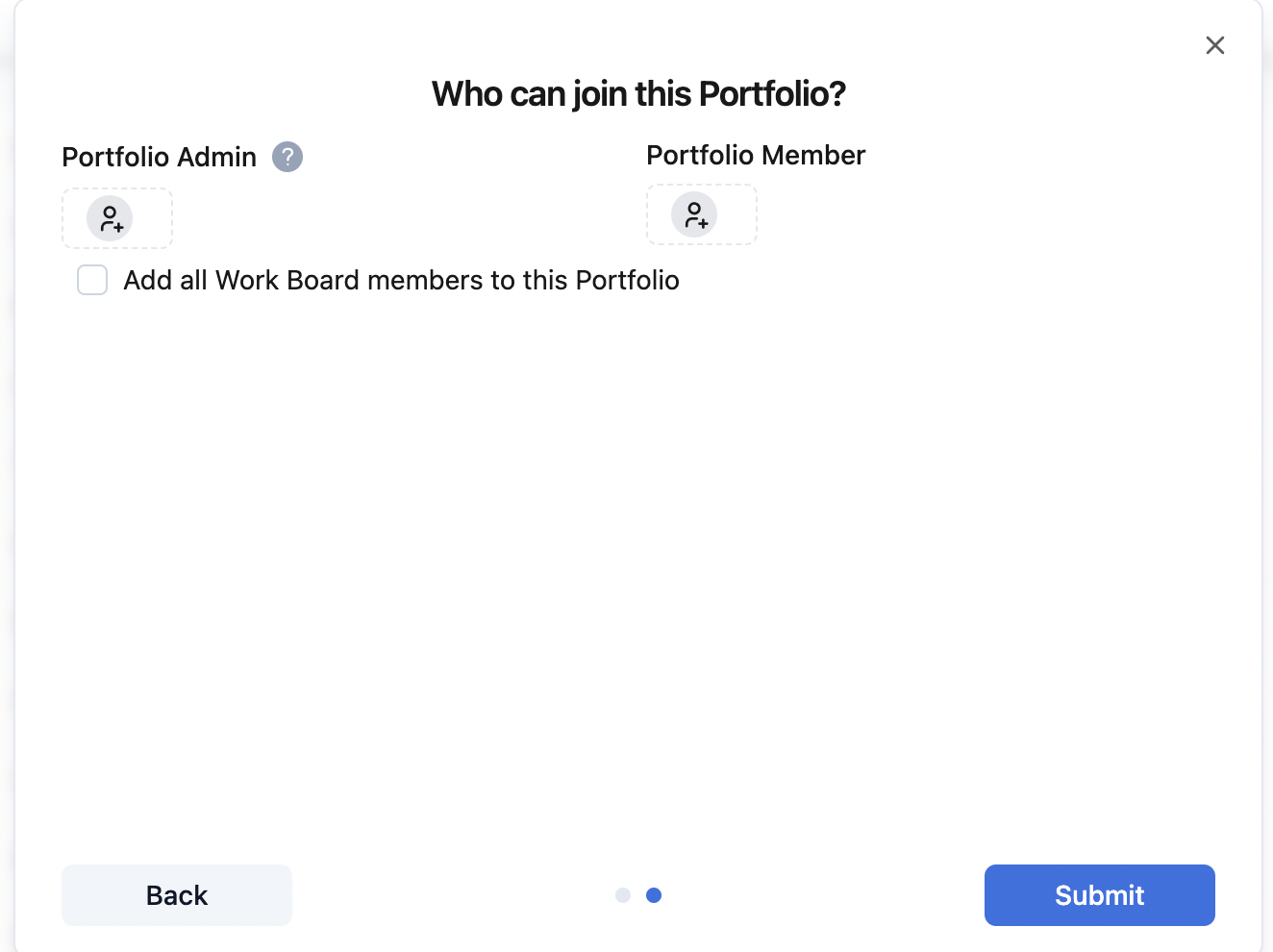The width and height of the screenshot is (1273, 952).
Task: Click the checkbox label about Work Board members
Action: point(401,280)
